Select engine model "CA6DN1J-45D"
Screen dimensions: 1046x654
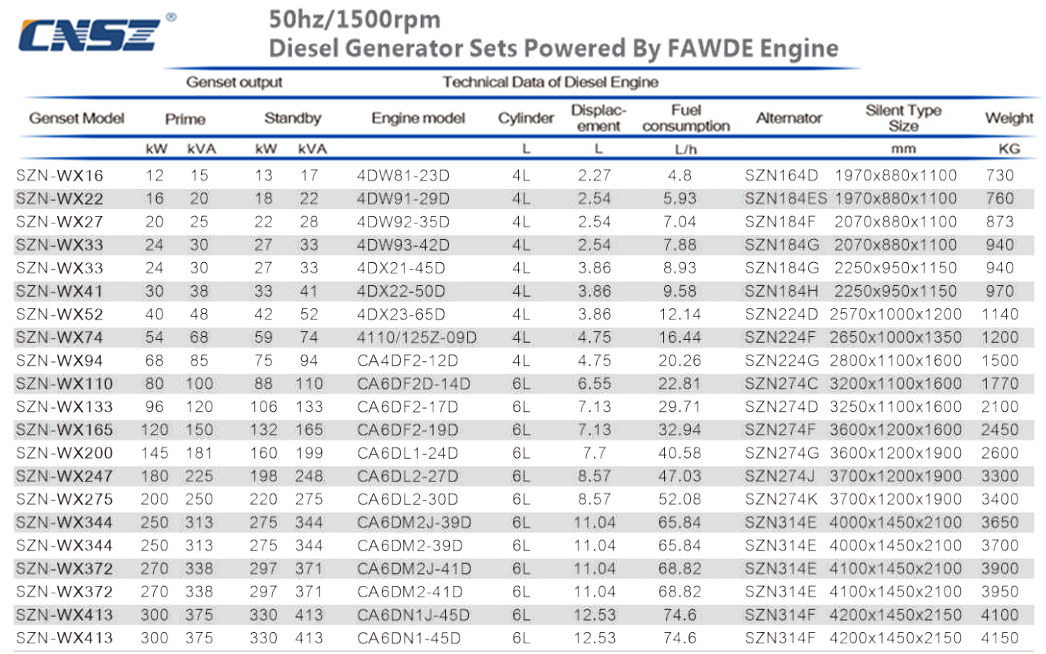pyautogui.click(x=413, y=615)
